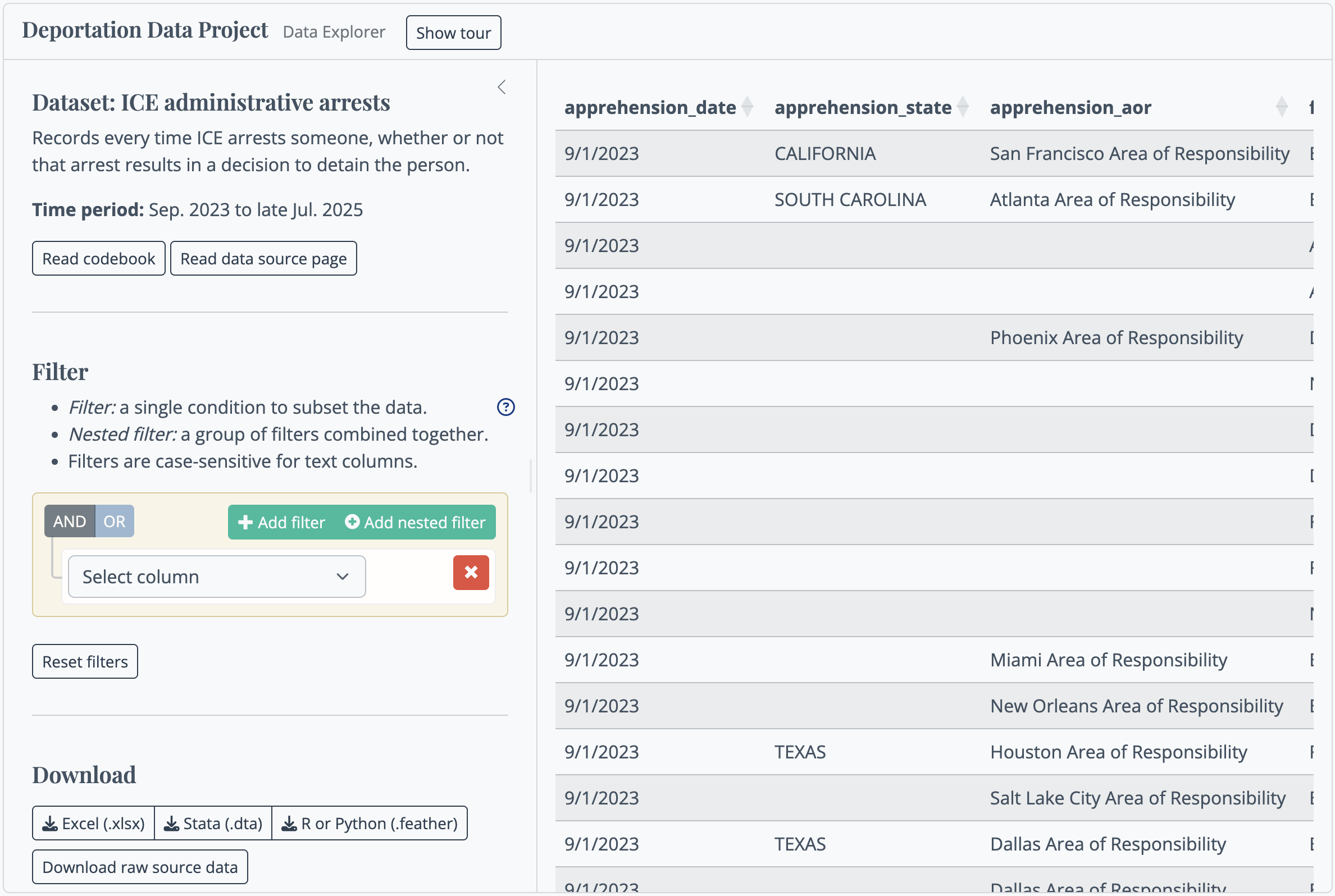The width and height of the screenshot is (1335, 896).
Task: Collapse the sidebar with left chevron
Action: (x=501, y=88)
